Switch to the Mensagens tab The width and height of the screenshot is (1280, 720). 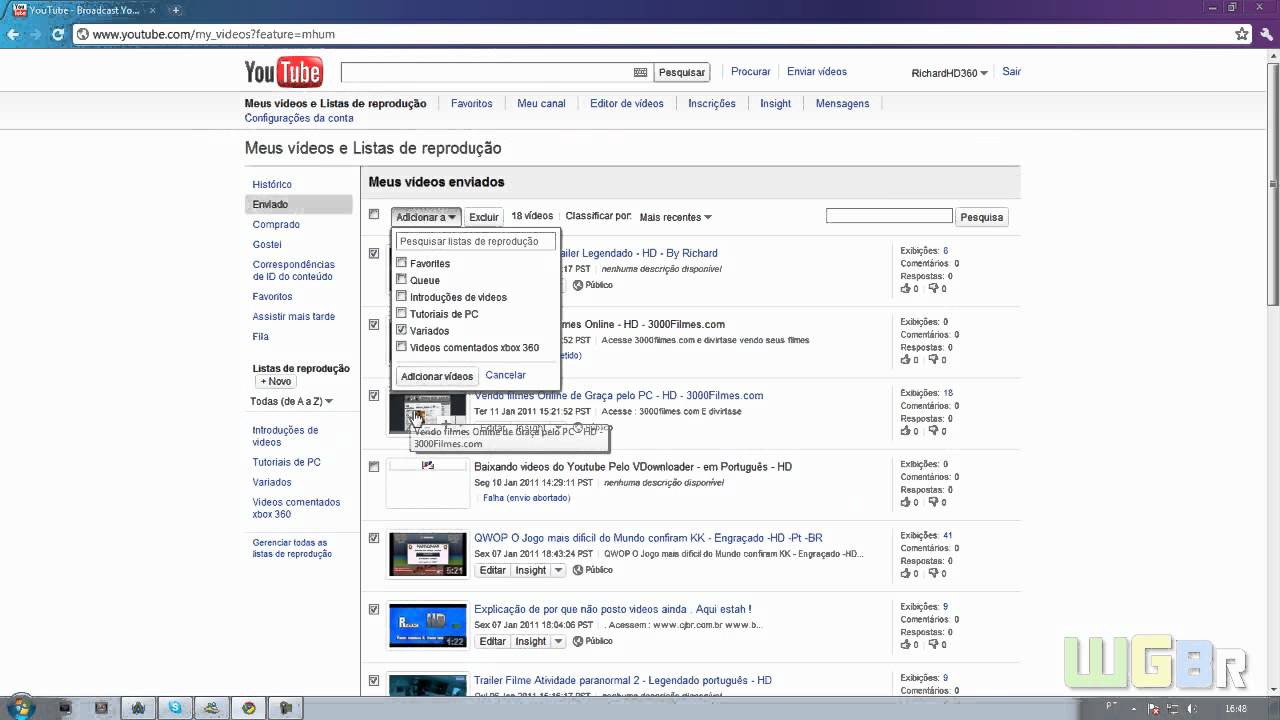pos(842,103)
